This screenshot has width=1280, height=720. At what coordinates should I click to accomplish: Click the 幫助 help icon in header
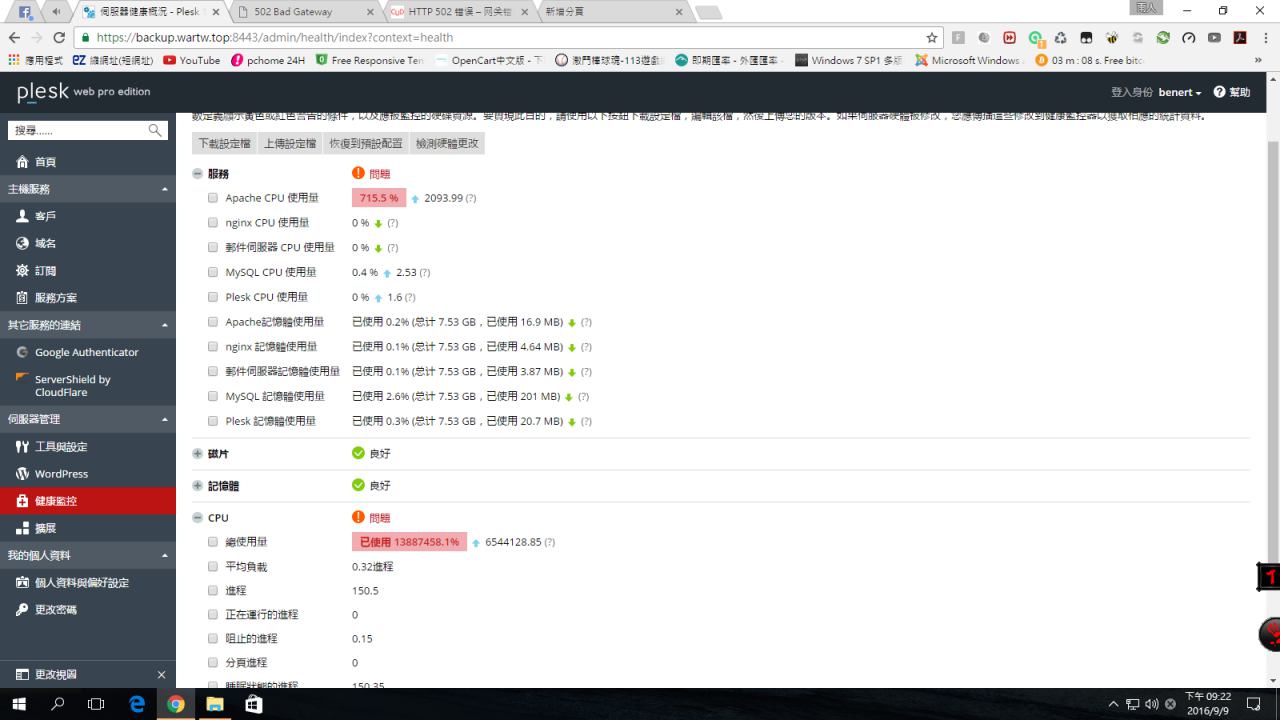coord(1220,92)
